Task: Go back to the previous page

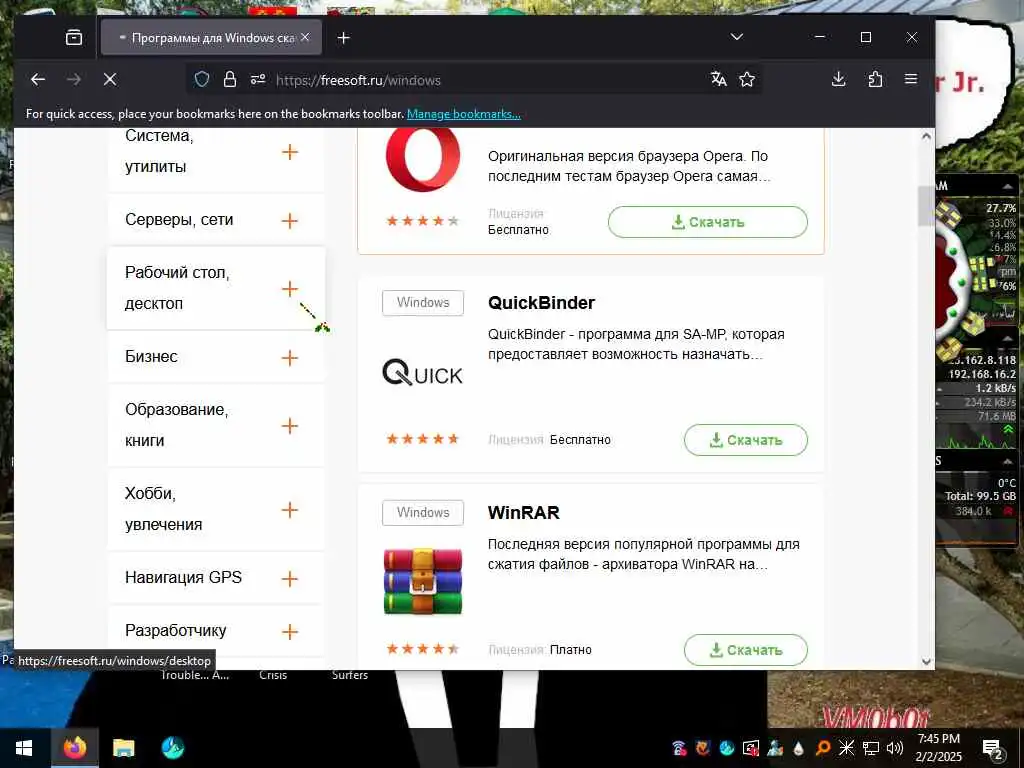Action: point(38,80)
